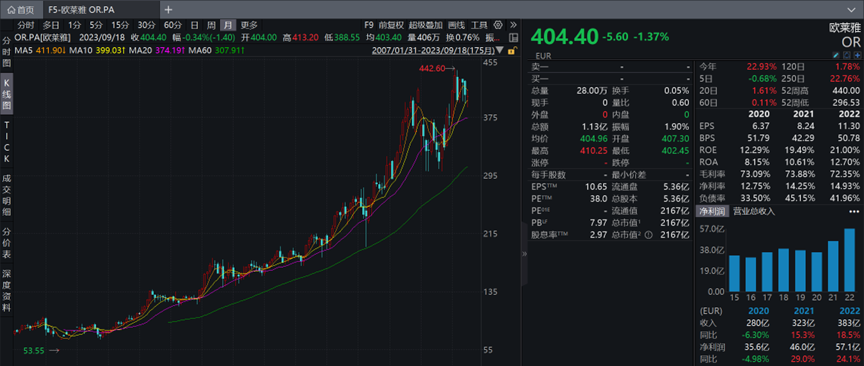
Task: Select the 月 monthly period
Action: pyautogui.click(x=228, y=25)
